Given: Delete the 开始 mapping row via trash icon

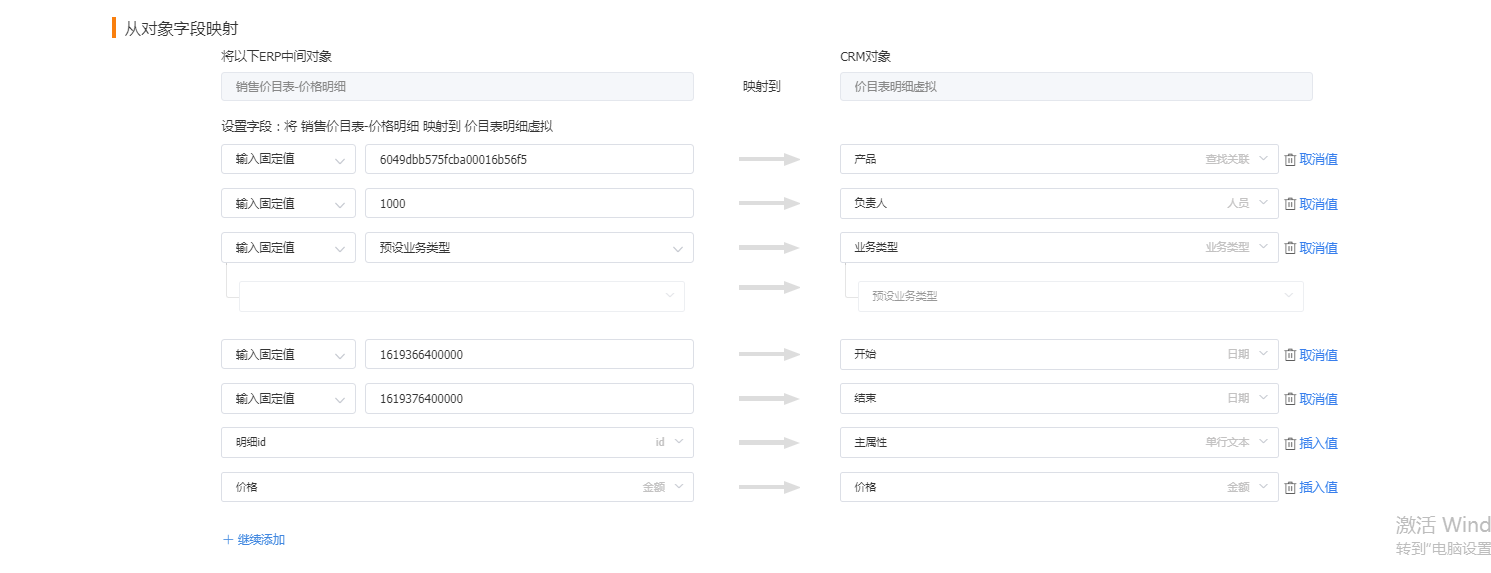Looking at the screenshot, I should (1290, 354).
